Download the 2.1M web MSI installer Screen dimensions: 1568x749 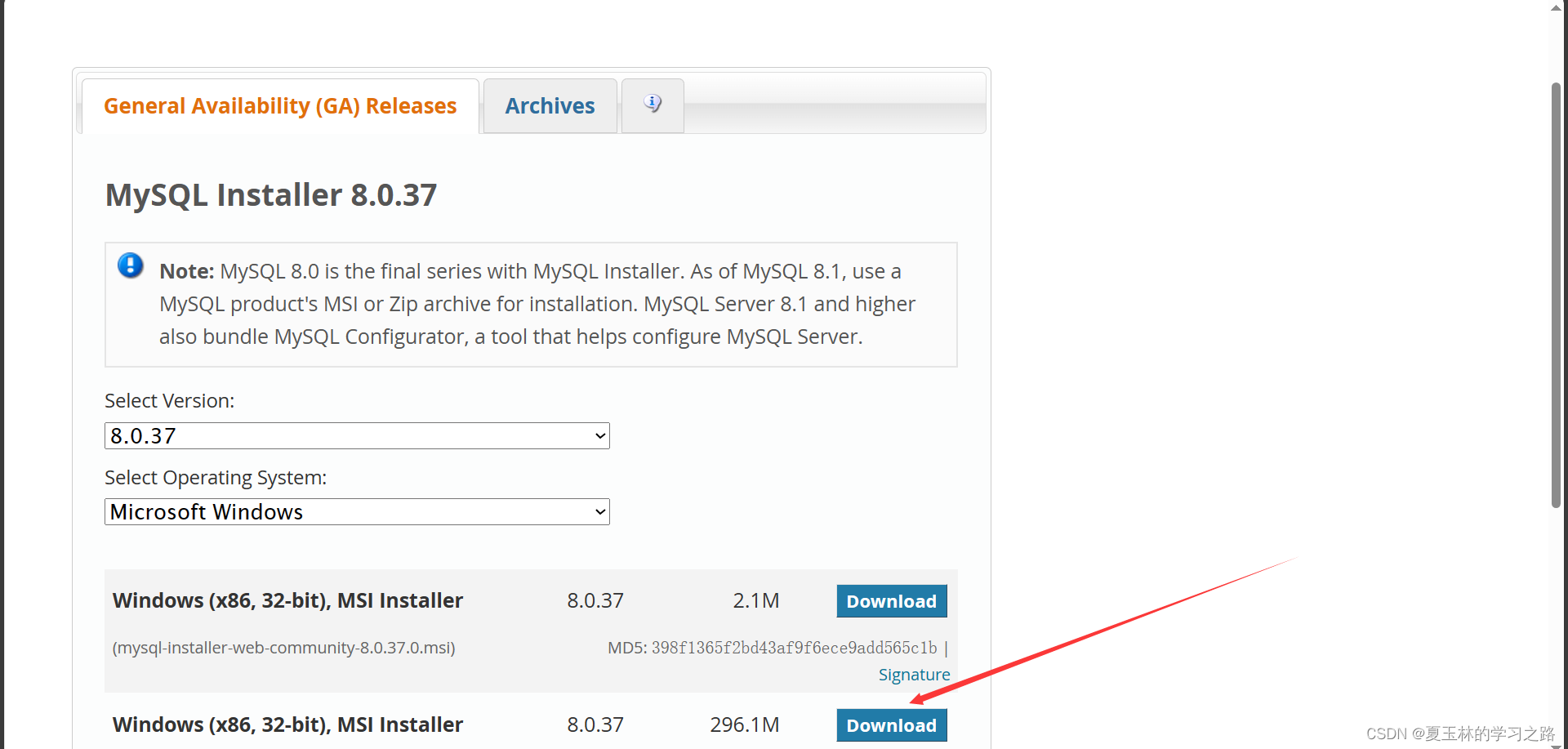[x=892, y=601]
